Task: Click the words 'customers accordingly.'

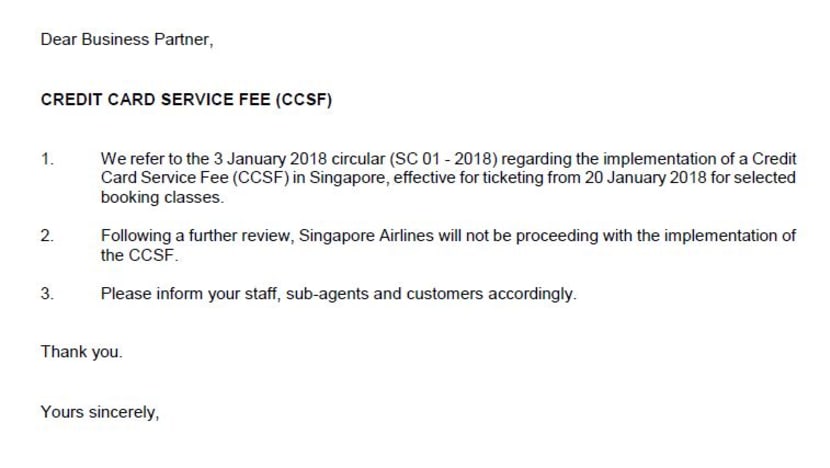Action: point(491,294)
